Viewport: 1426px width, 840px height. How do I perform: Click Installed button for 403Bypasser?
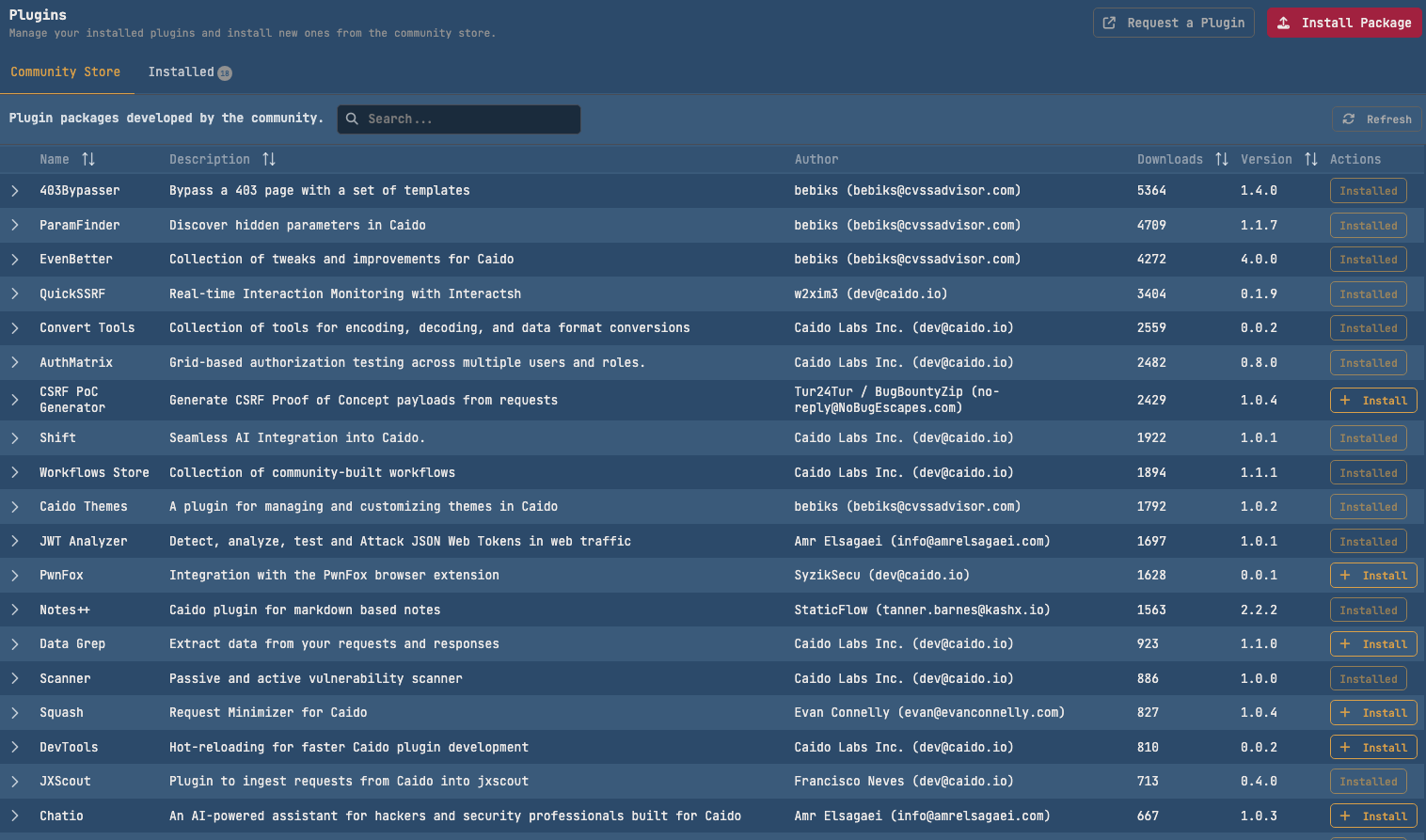coord(1369,190)
